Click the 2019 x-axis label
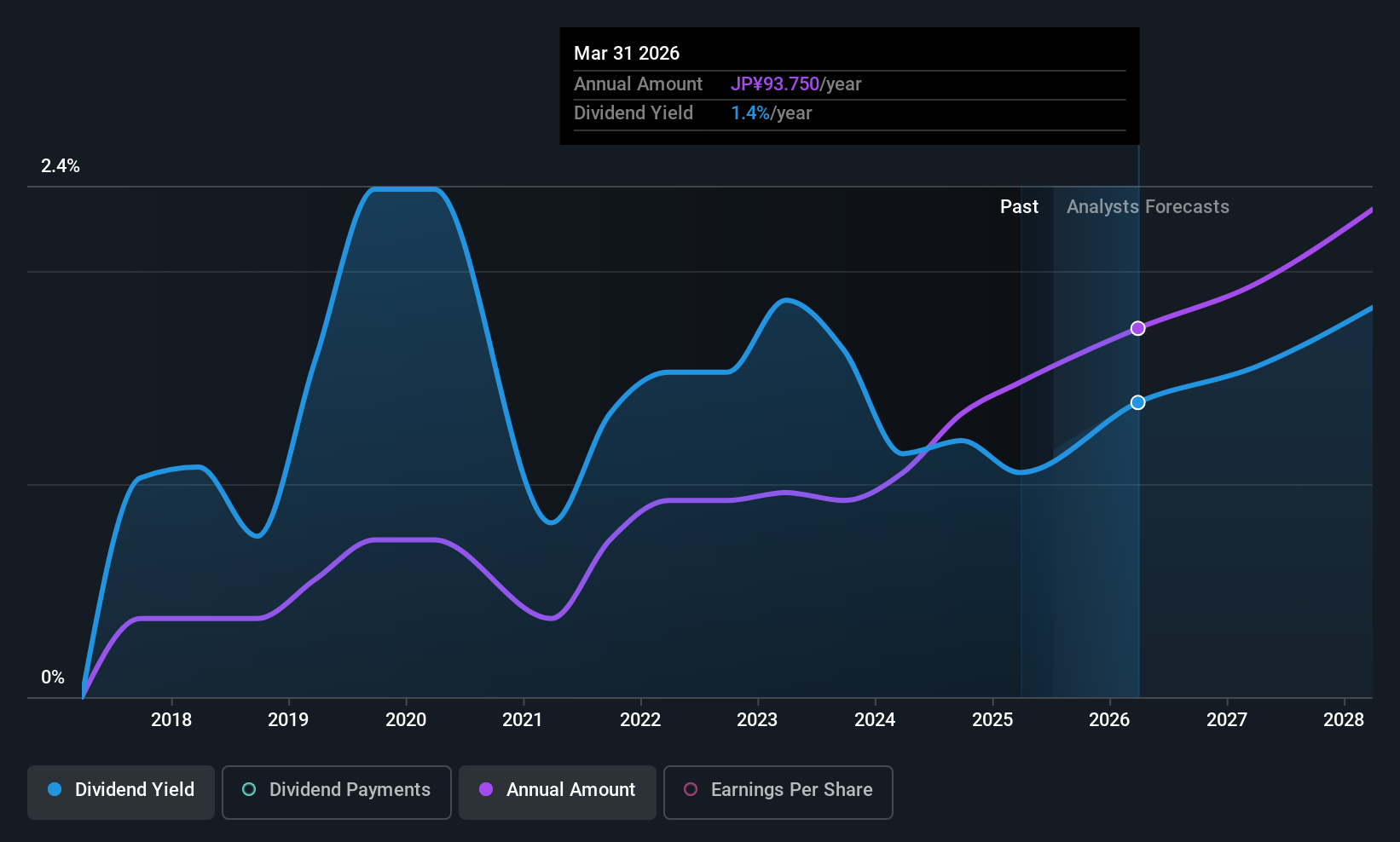 (x=288, y=719)
